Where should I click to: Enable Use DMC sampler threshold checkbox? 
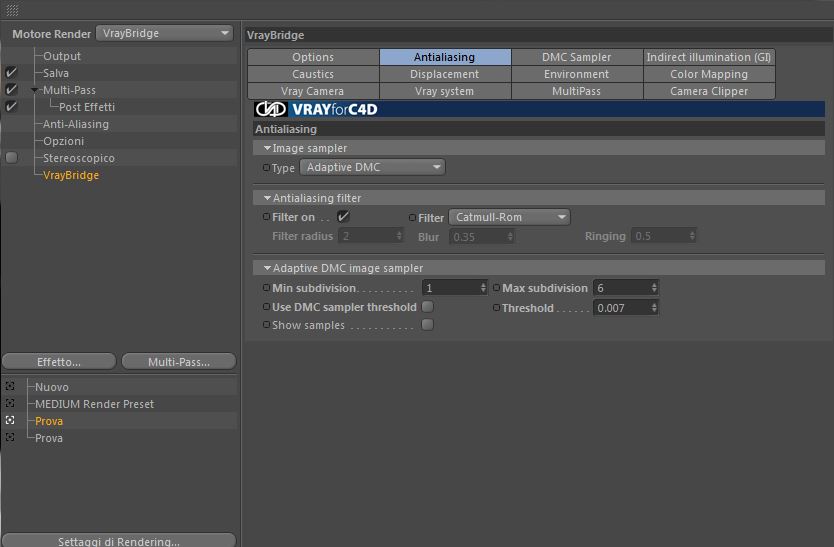427,306
